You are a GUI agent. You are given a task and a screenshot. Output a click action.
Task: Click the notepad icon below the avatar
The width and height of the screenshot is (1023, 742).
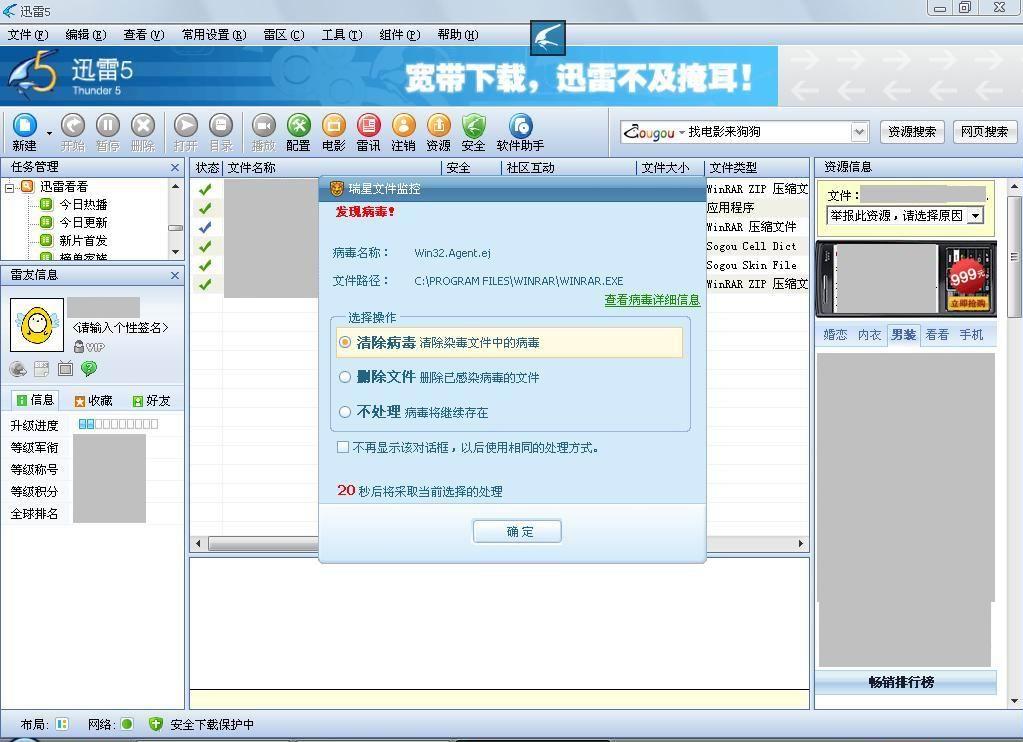[41, 369]
